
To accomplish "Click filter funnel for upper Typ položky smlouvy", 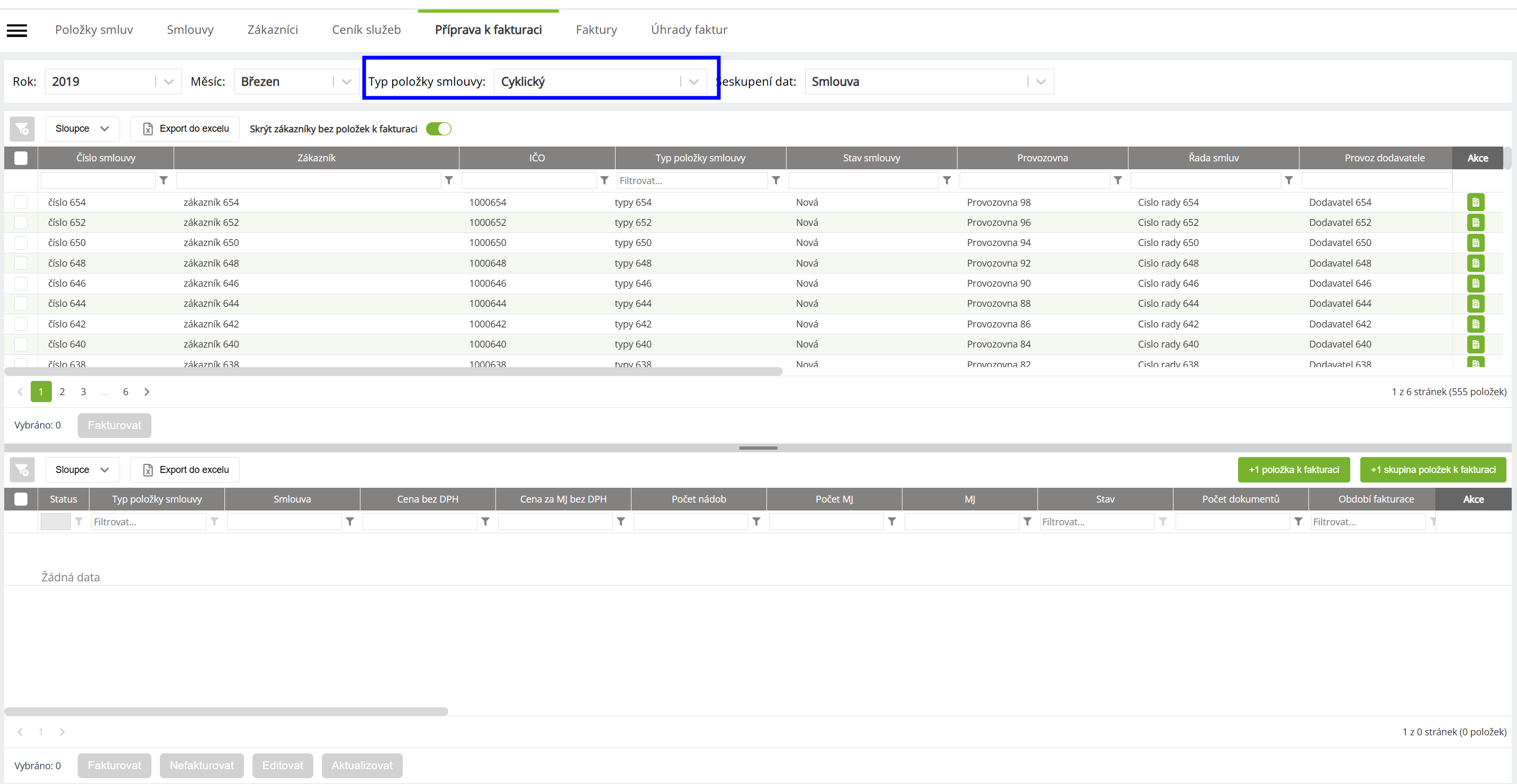I will click(775, 181).
